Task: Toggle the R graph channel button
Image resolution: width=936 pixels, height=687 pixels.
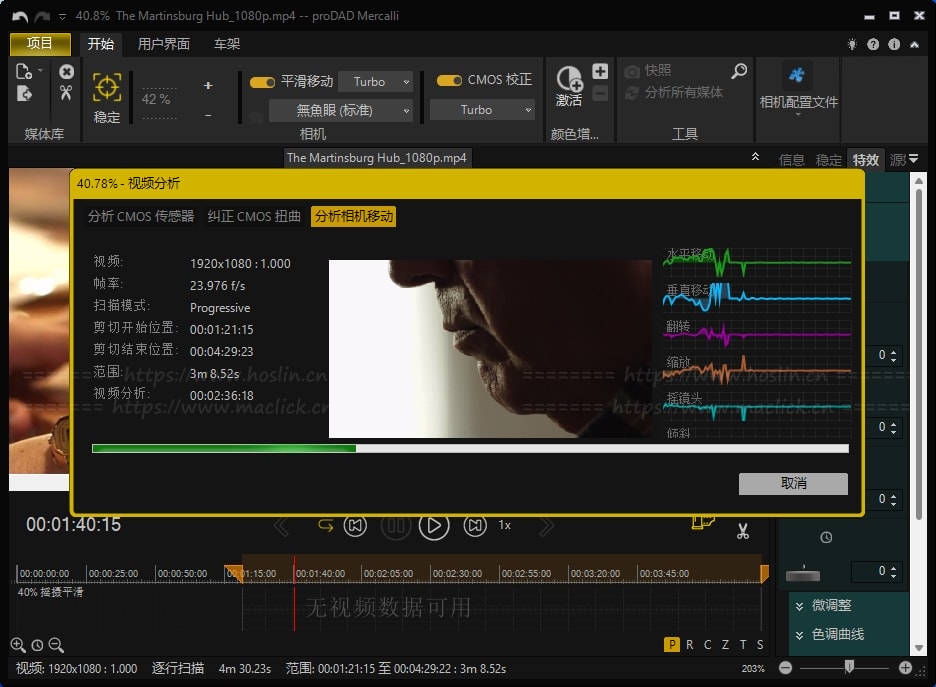Action: pyautogui.click(x=690, y=645)
